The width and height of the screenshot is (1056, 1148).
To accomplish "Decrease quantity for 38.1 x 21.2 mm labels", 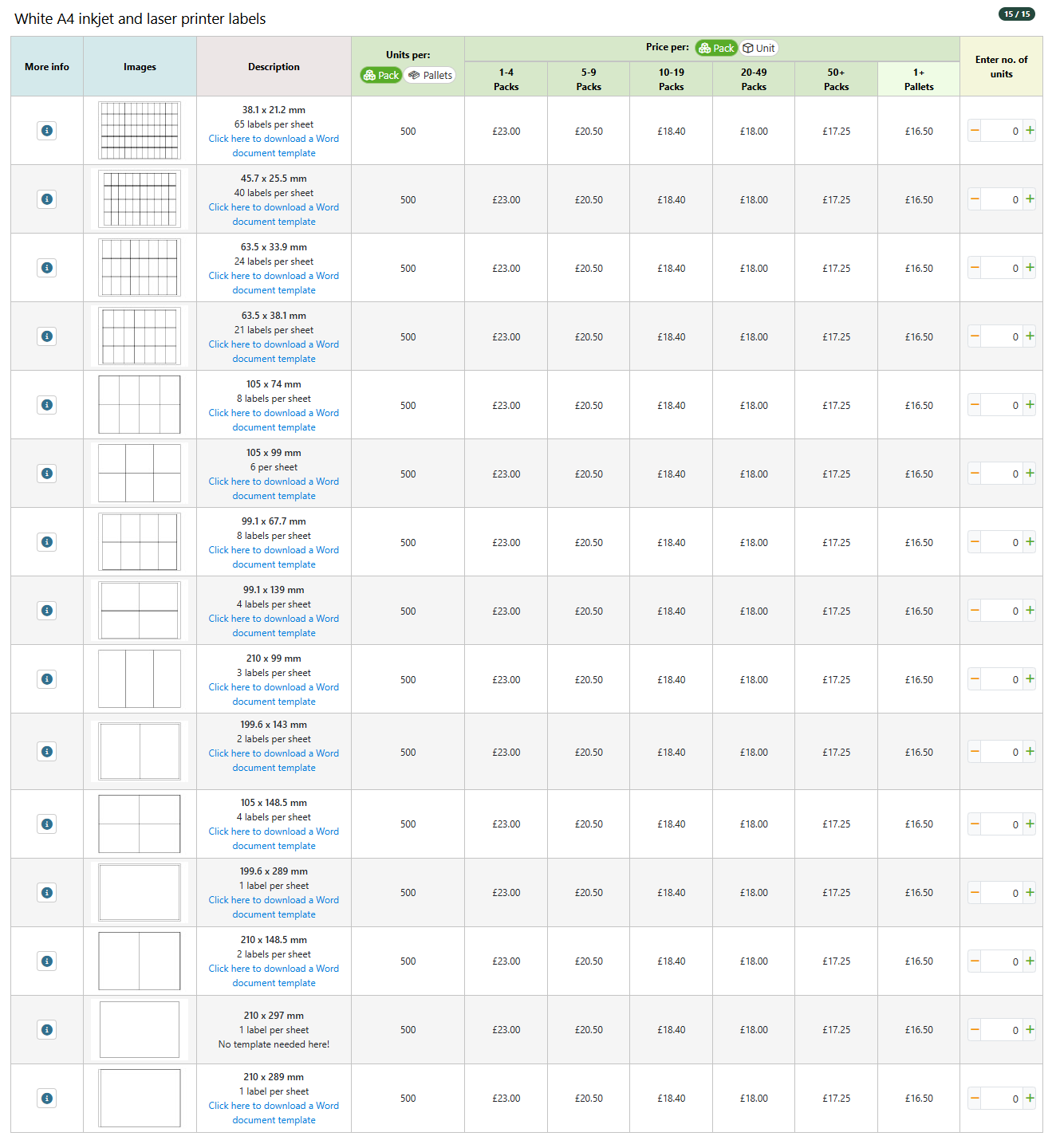I will [x=975, y=130].
